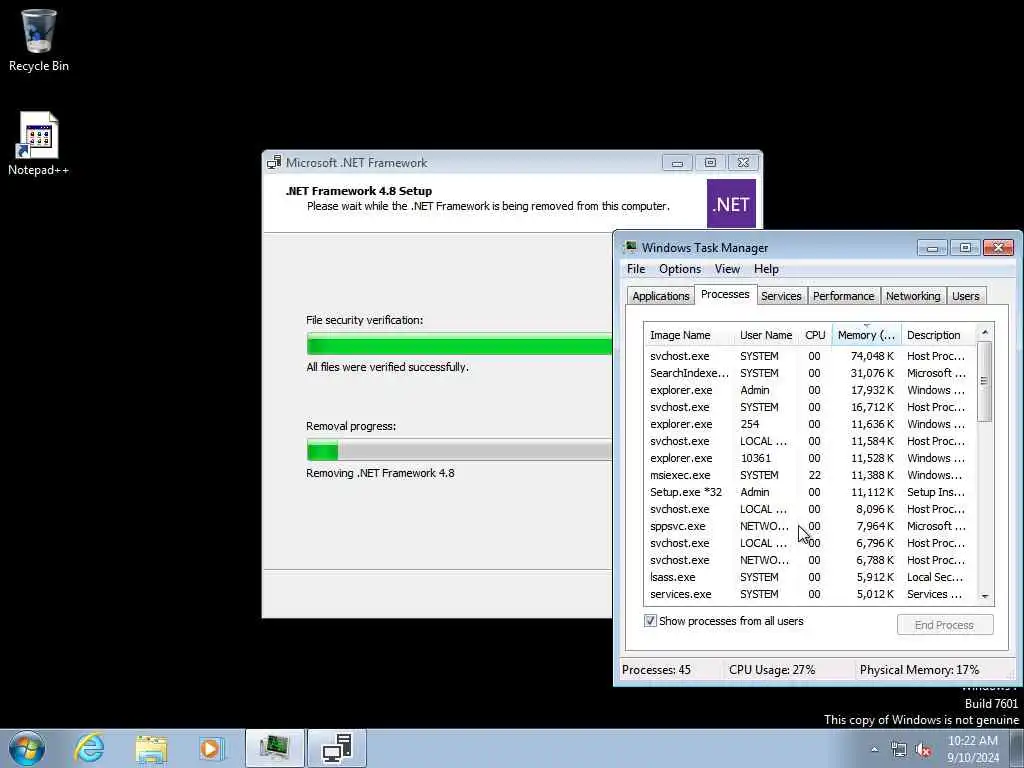Screen dimensions: 1024x768
Task: Select the sppsvc.exe process row
Action: point(809,526)
